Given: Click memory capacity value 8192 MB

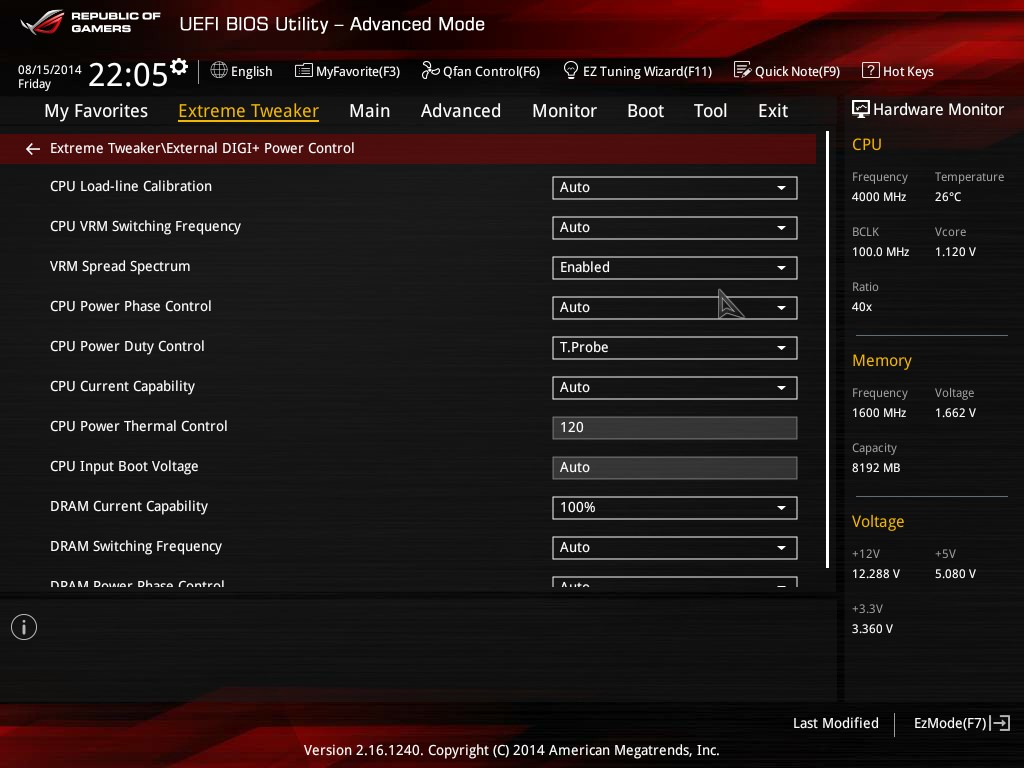Looking at the screenshot, I should 876,468.
